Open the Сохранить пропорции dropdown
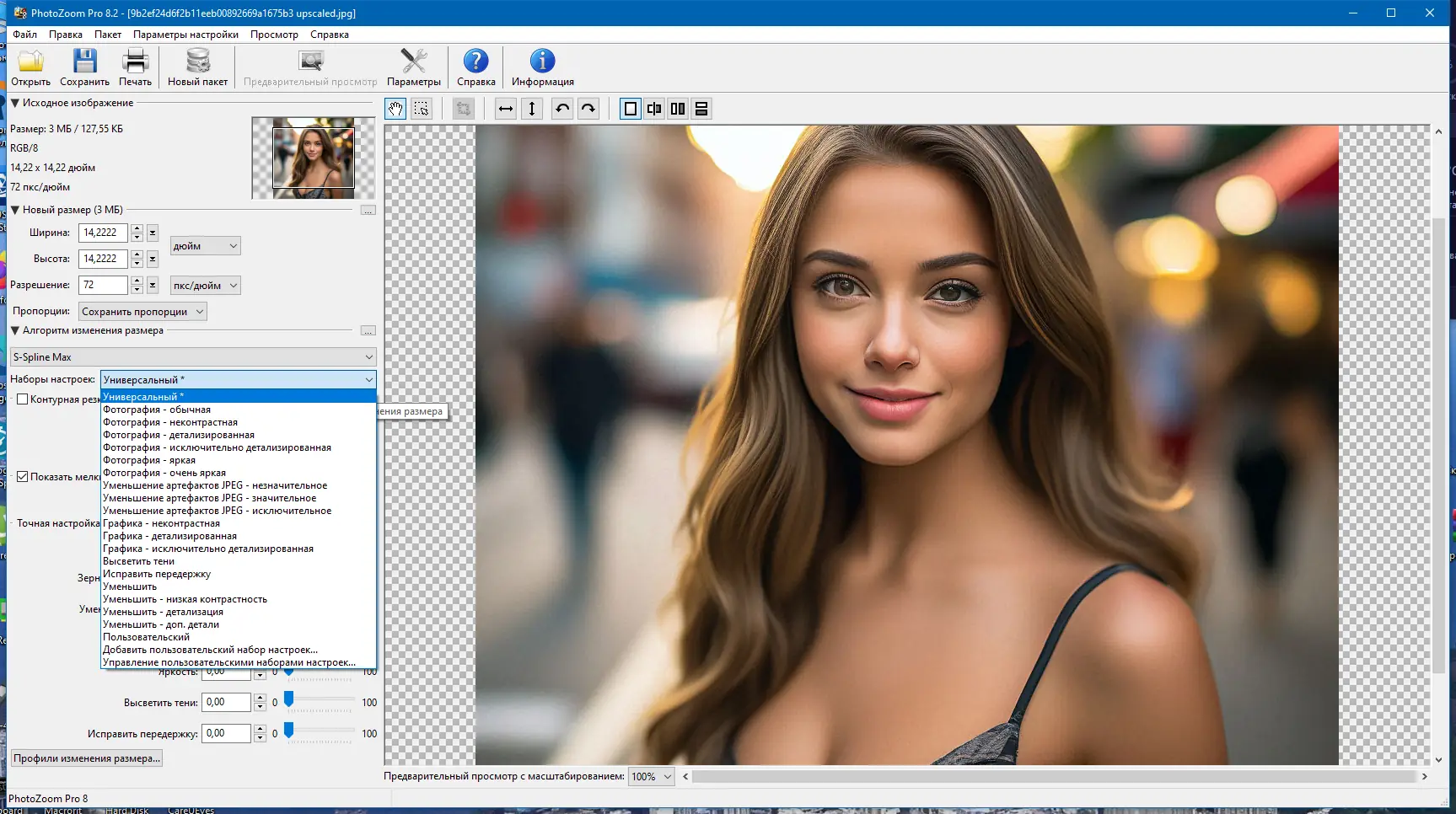 coord(142,312)
